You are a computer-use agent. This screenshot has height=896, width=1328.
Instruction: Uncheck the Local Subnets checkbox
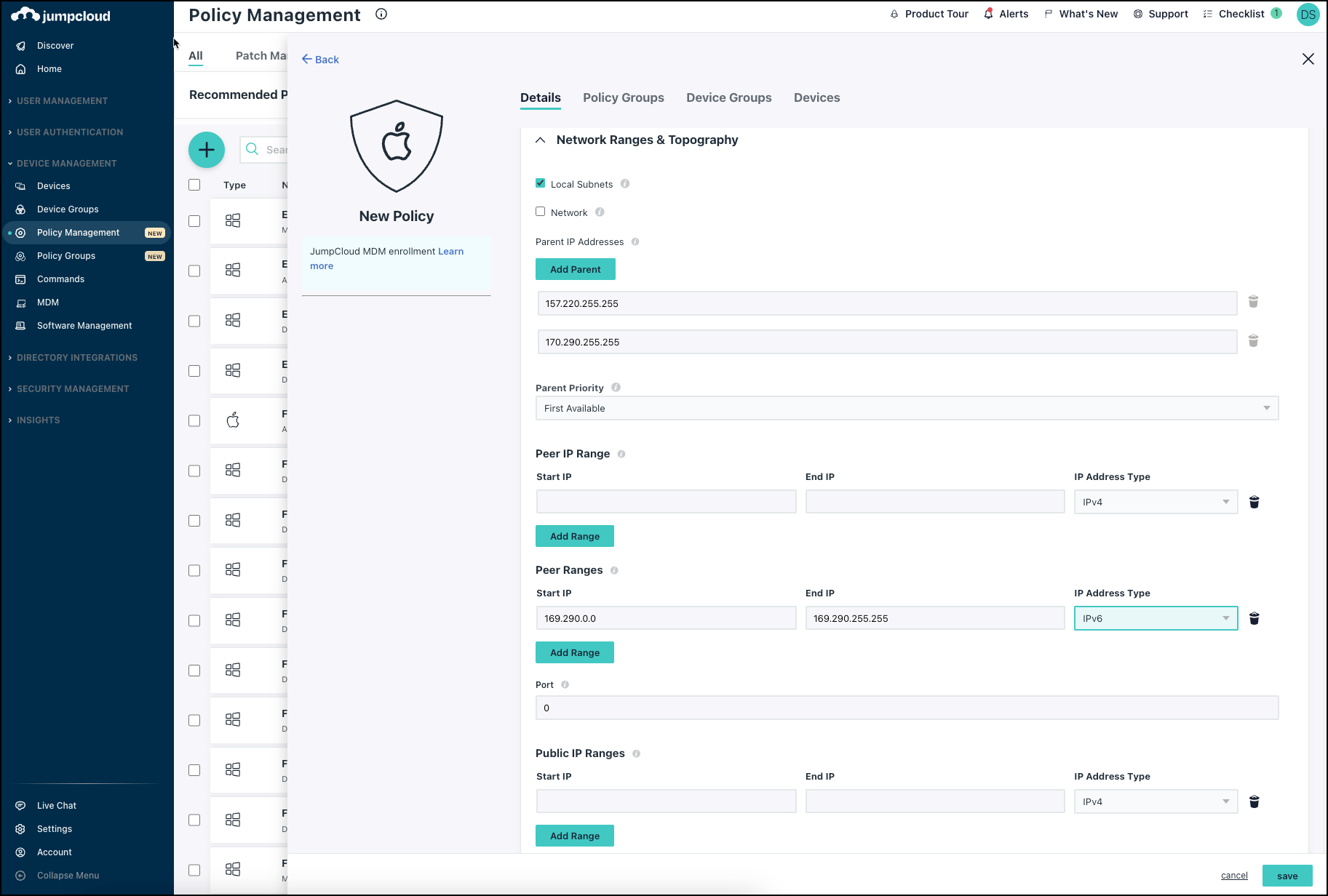click(540, 183)
